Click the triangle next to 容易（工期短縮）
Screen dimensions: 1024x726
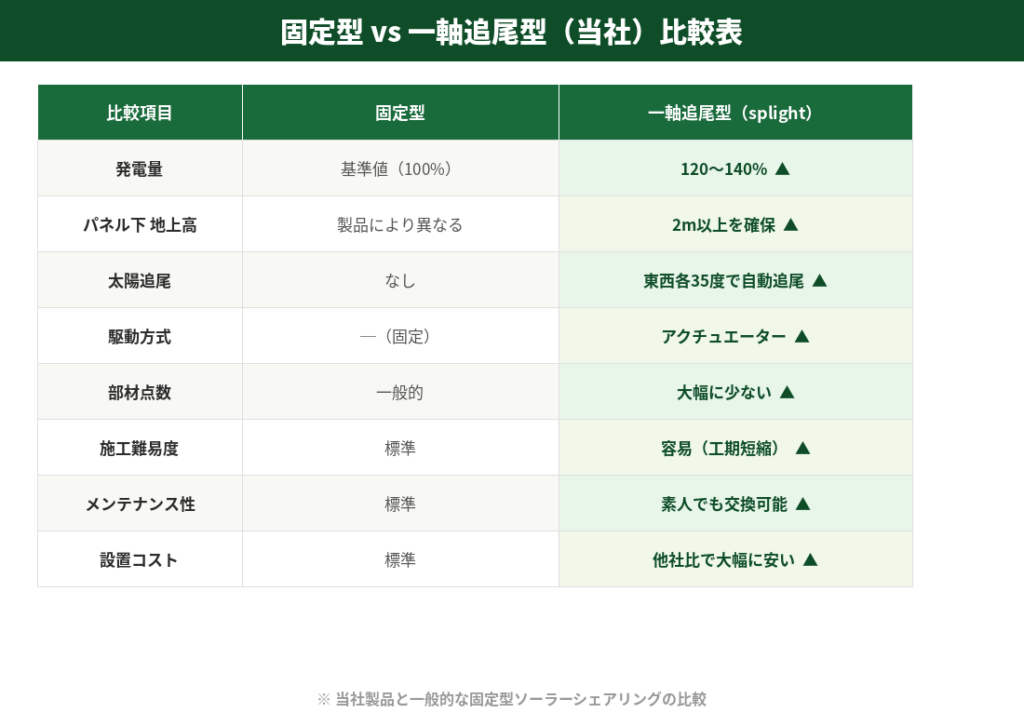click(x=802, y=449)
